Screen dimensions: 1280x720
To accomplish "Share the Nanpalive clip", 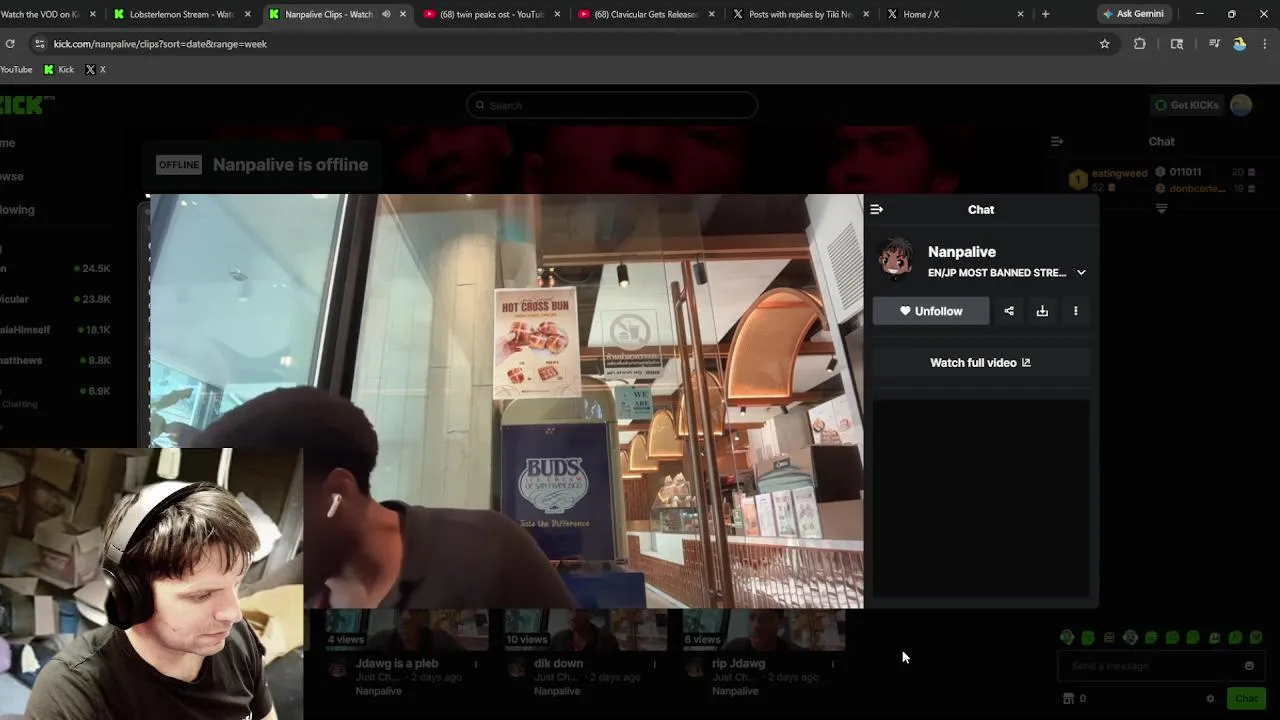I will [1009, 311].
